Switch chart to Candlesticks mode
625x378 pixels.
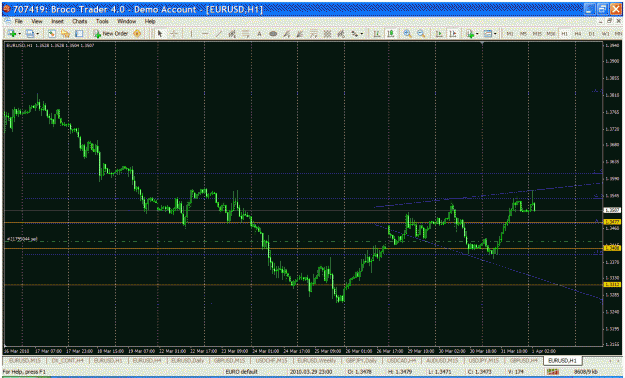[391, 34]
